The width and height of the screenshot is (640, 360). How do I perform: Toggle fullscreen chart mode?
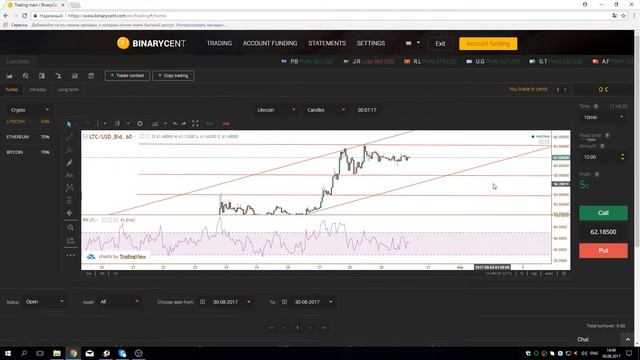pyautogui.click(x=195, y=123)
